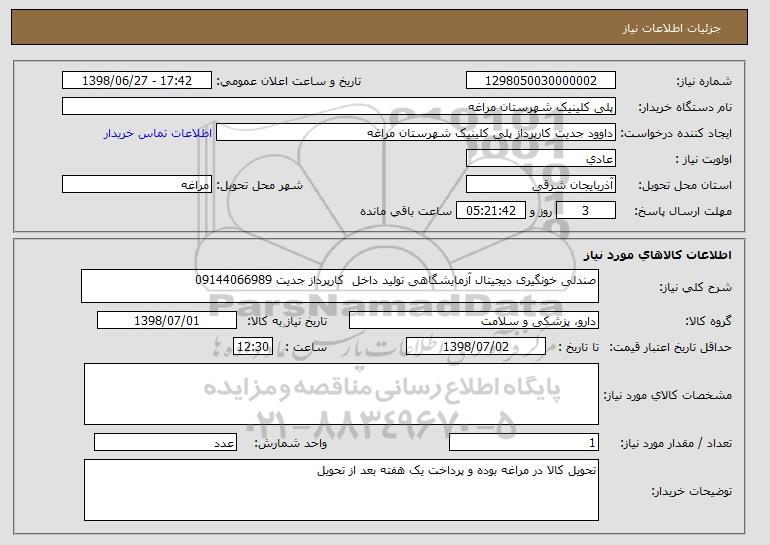Select the استان محل تحویل field
The height and width of the screenshot is (545, 770).
point(541,185)
